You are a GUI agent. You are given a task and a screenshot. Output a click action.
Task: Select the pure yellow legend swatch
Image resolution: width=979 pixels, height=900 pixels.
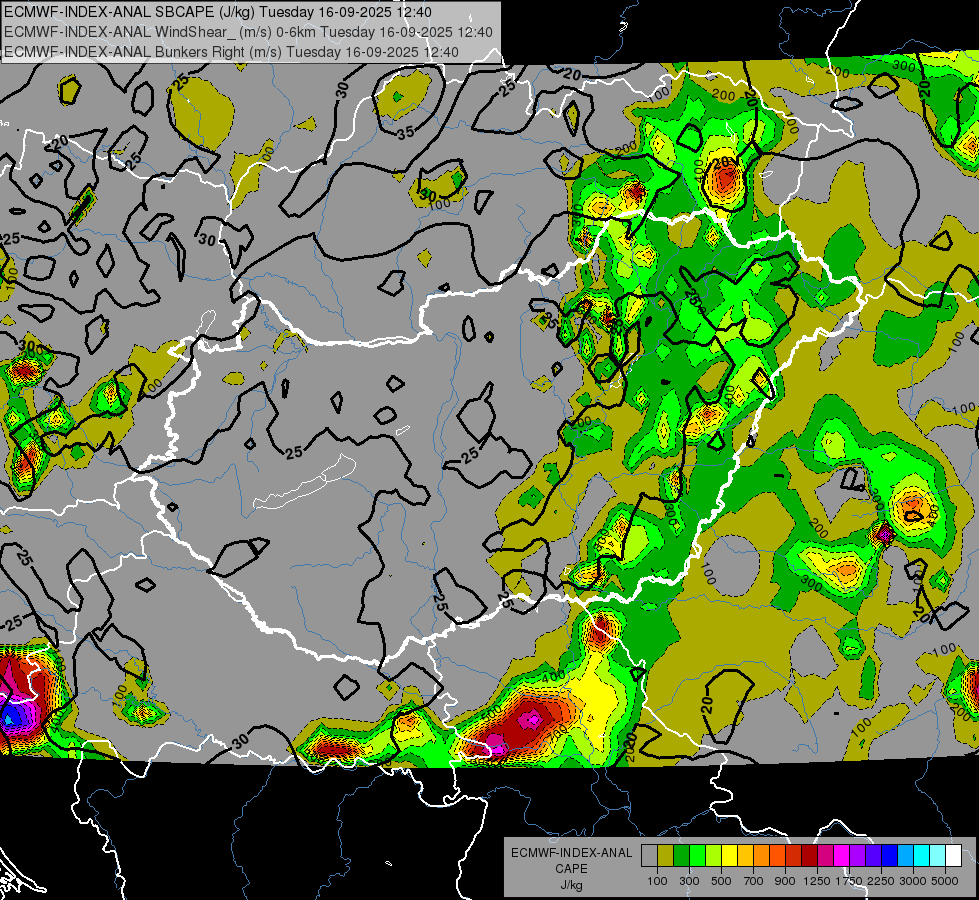(729, 856)
